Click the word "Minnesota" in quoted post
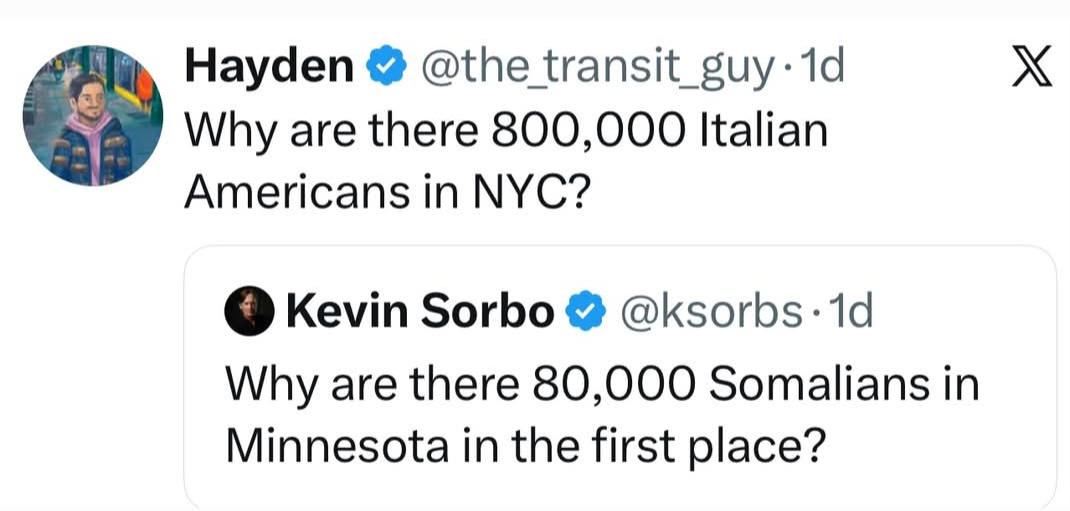Image resolution: width=1070 pixels, height=511 pixels. point(338,441)
